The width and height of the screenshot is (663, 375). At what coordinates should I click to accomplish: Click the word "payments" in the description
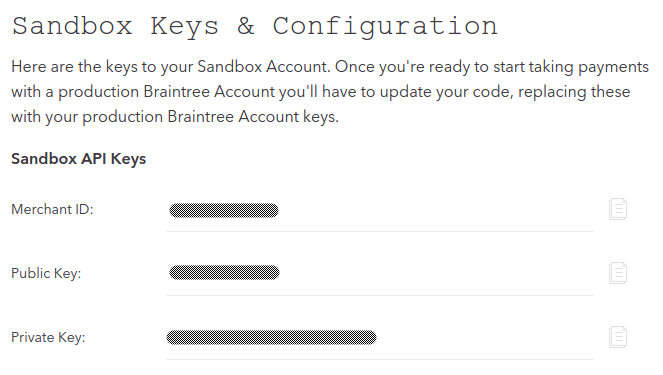tap(613, 67)
